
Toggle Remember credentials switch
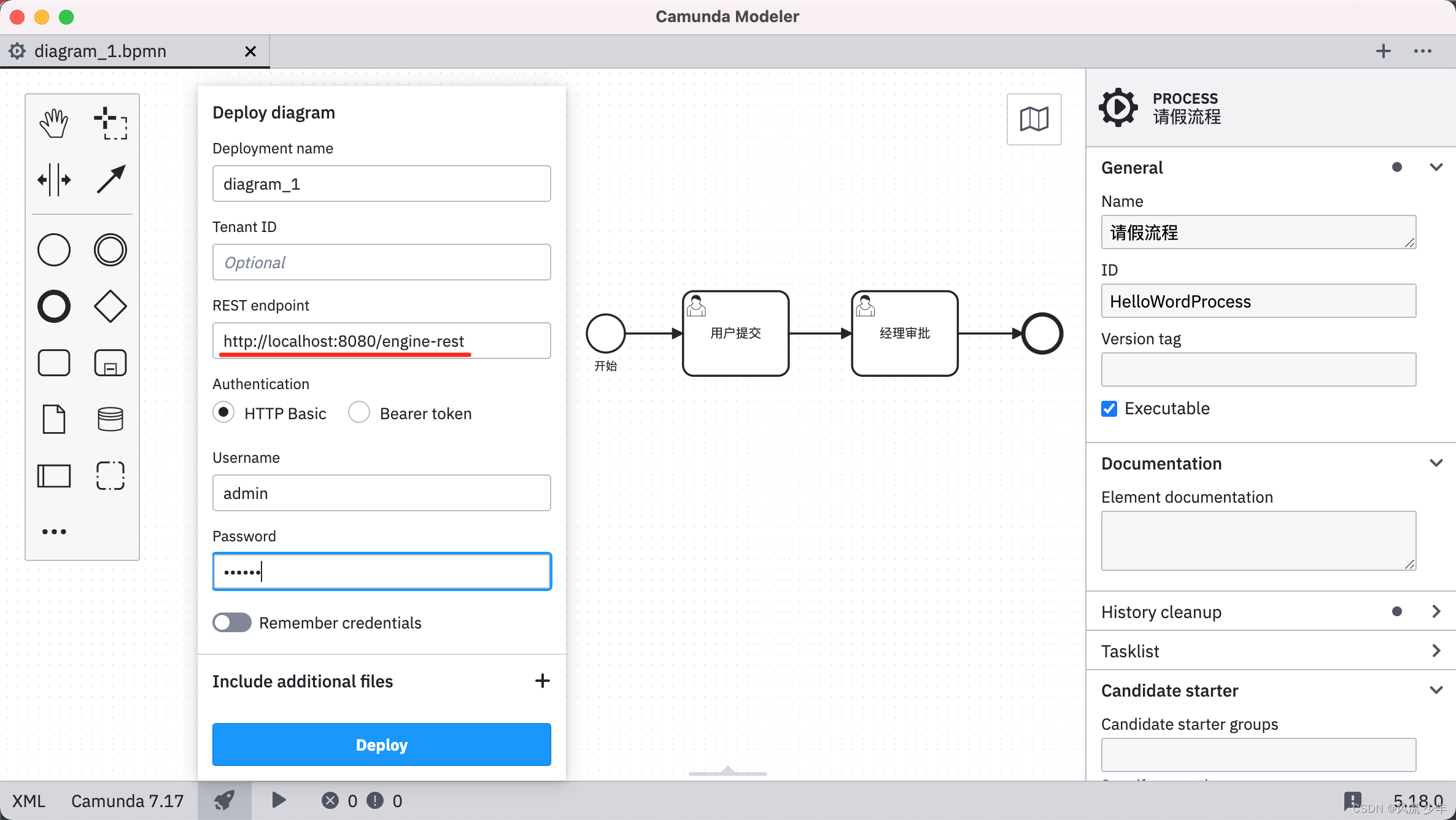pos(232,622)
